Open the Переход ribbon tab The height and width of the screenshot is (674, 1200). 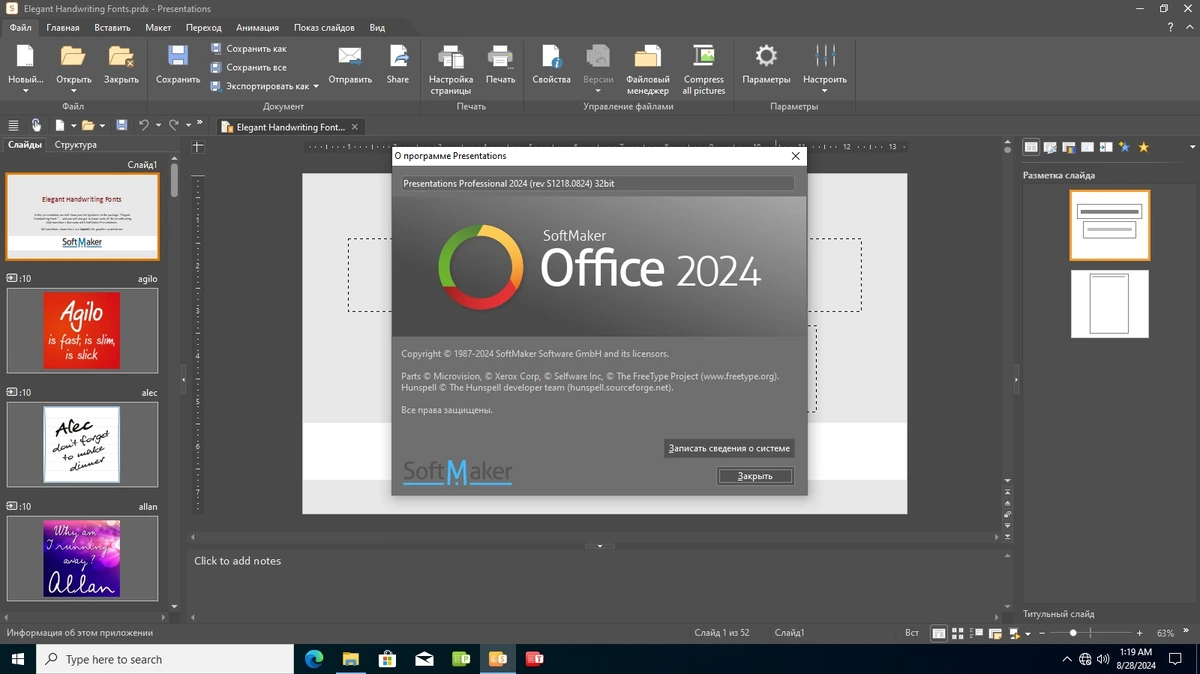[204, 28]
